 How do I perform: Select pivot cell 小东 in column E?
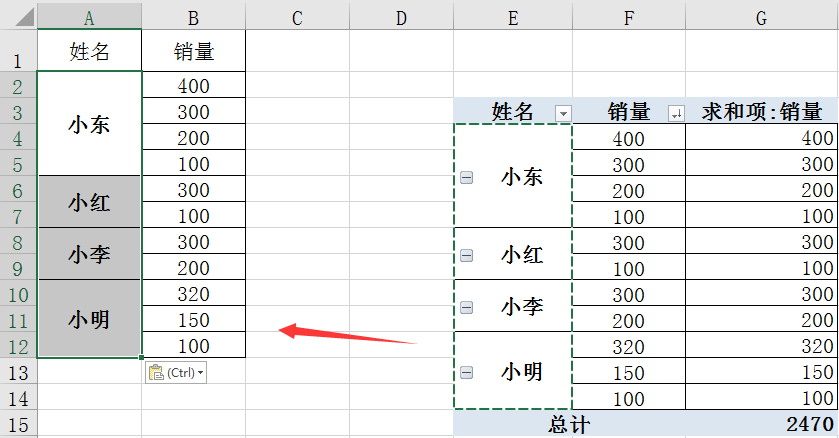coord(513,176)
